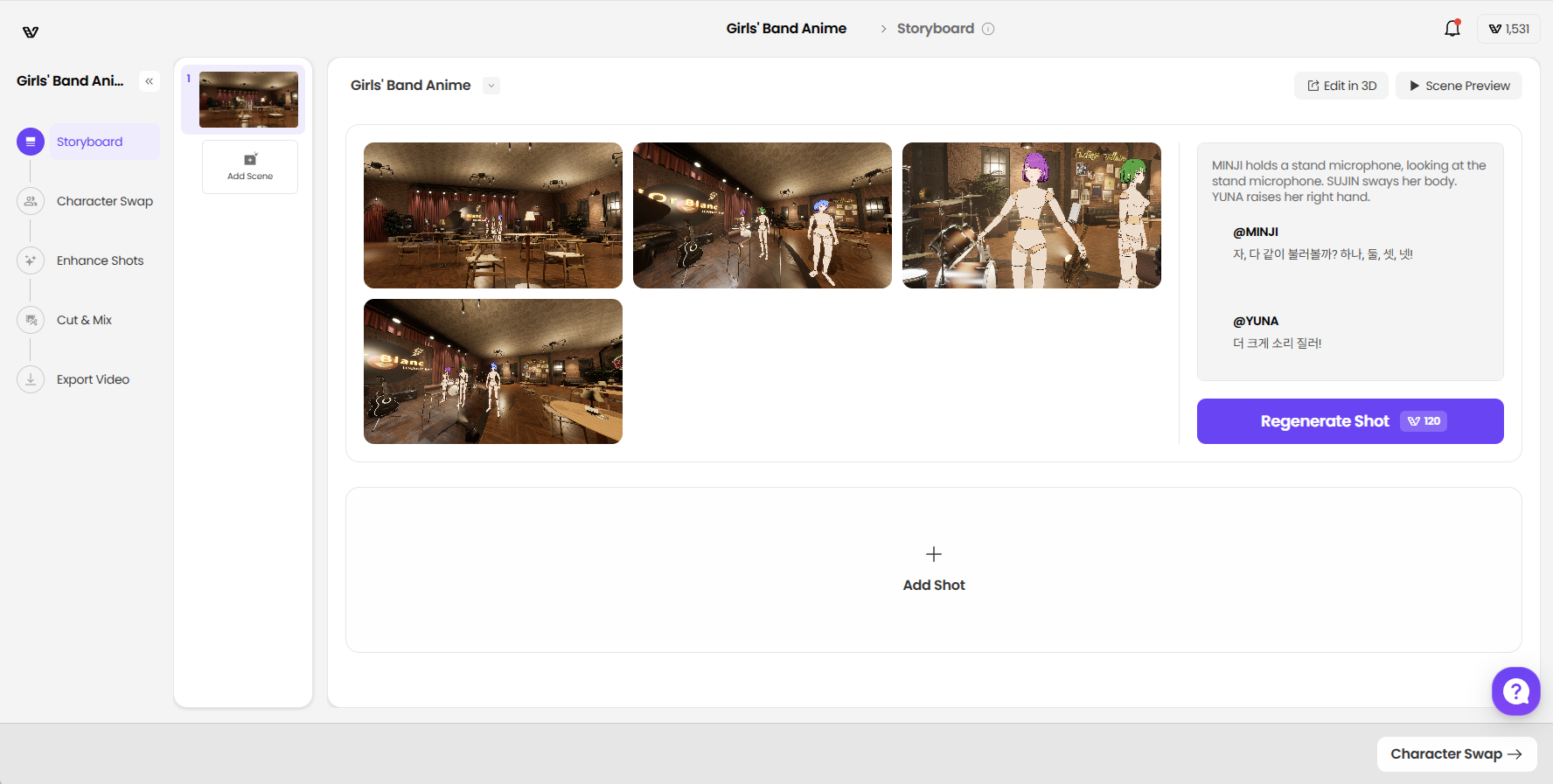Expand the Girls' Band Anime scene dropdown
The height and width of the screenshot is (784, 1553).
[x=491, y=86]
